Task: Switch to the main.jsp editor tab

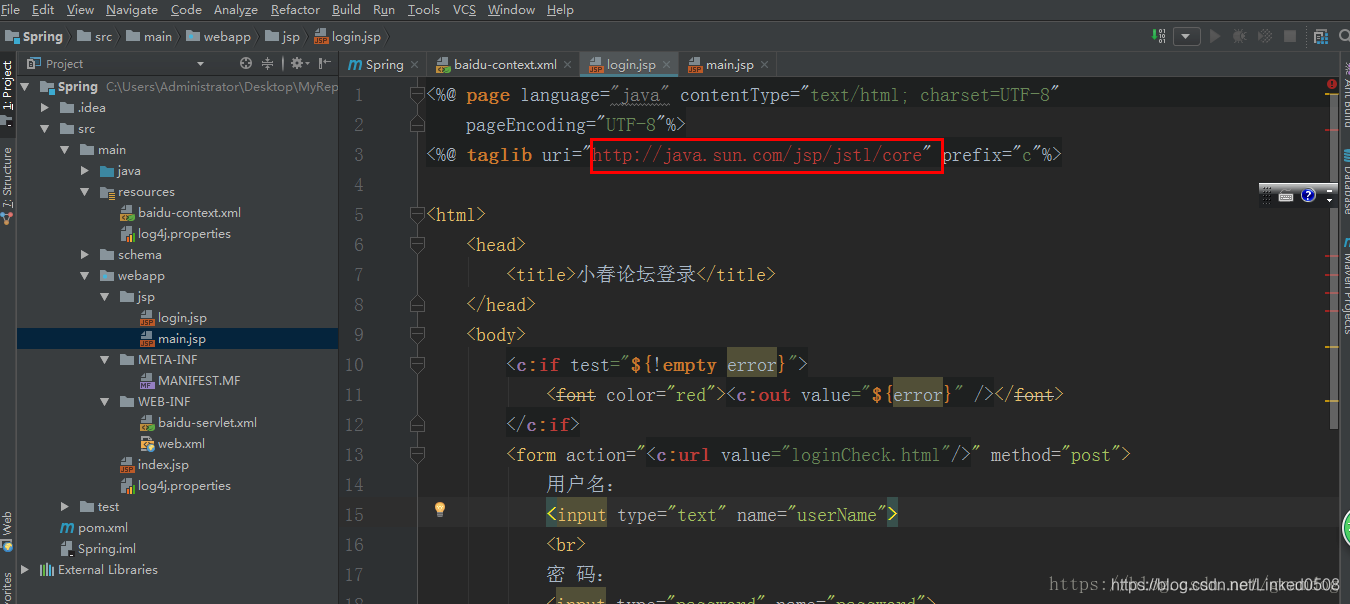Action: (x=728, y=65)
